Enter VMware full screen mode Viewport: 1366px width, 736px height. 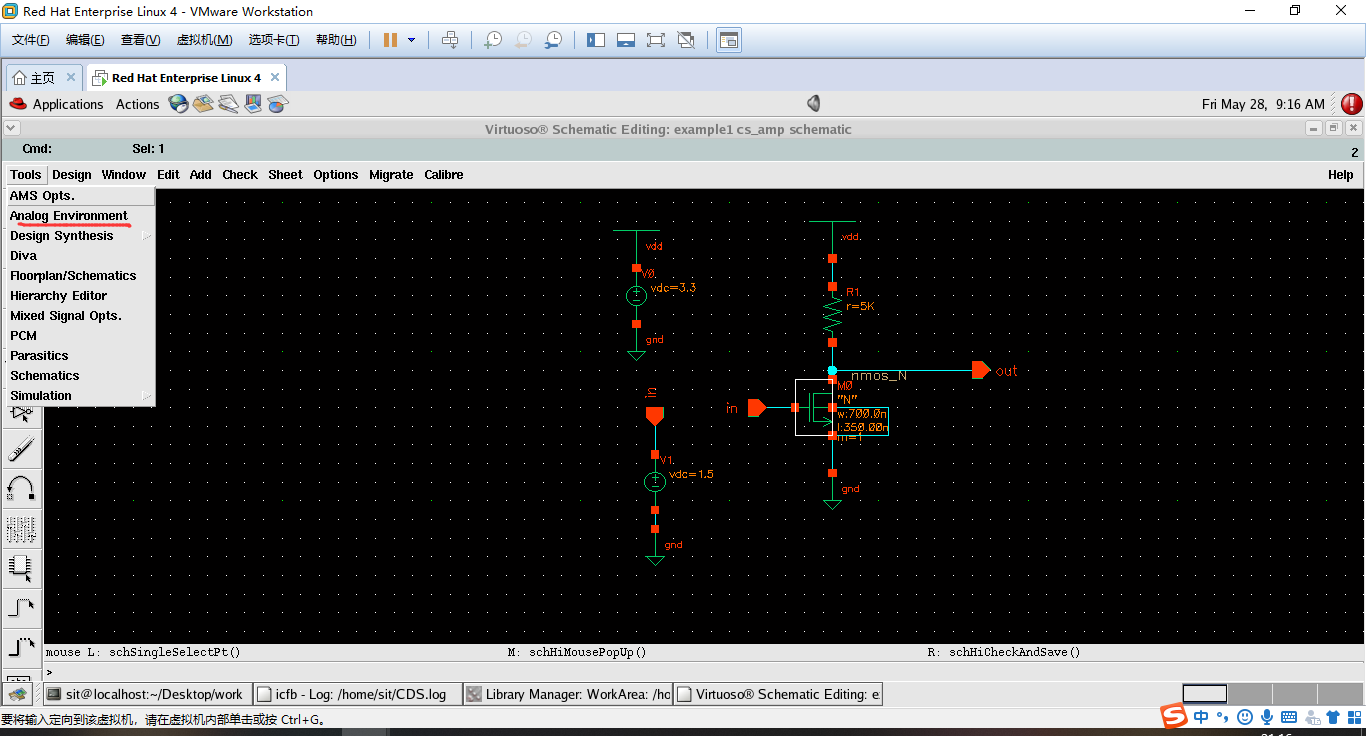point(656,40)
